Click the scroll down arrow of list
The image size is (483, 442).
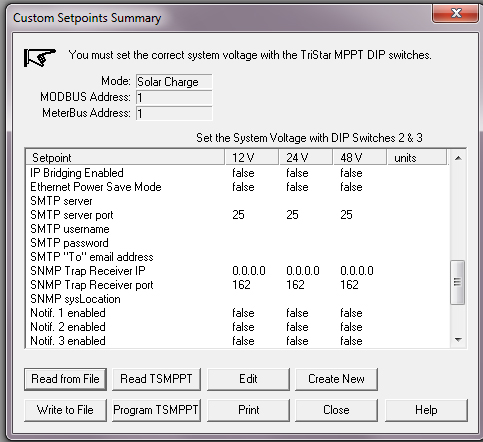click(x=458, y=340)
